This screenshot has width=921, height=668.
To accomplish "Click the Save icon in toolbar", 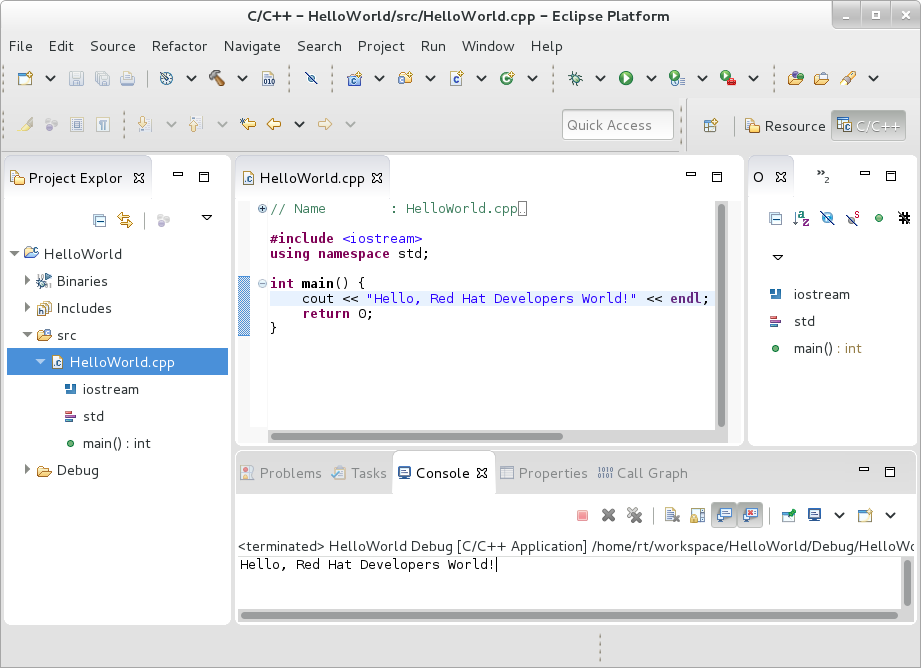I will tap(76, 78).
